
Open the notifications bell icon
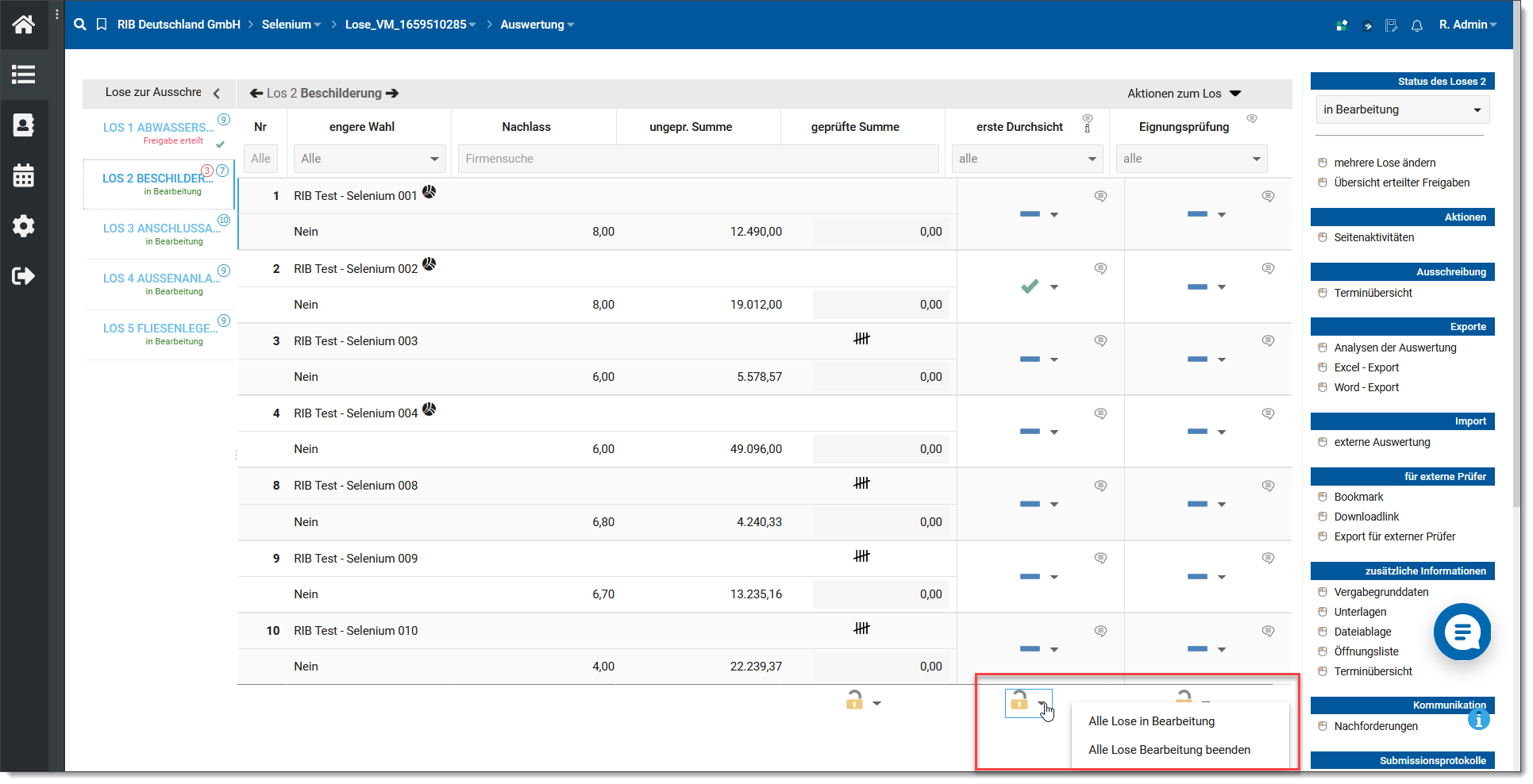[x=1416, y=25]
